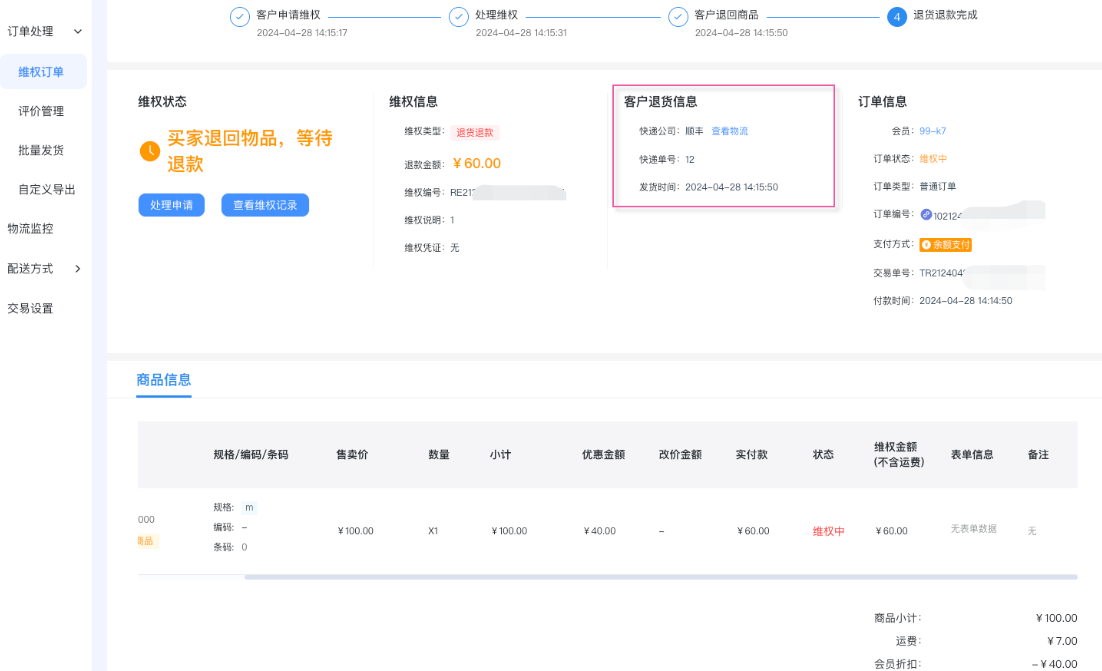Collapse the 订单处理 sidebar section
The height and width of the screenshot is (671, 1102).
click(78, 32)
